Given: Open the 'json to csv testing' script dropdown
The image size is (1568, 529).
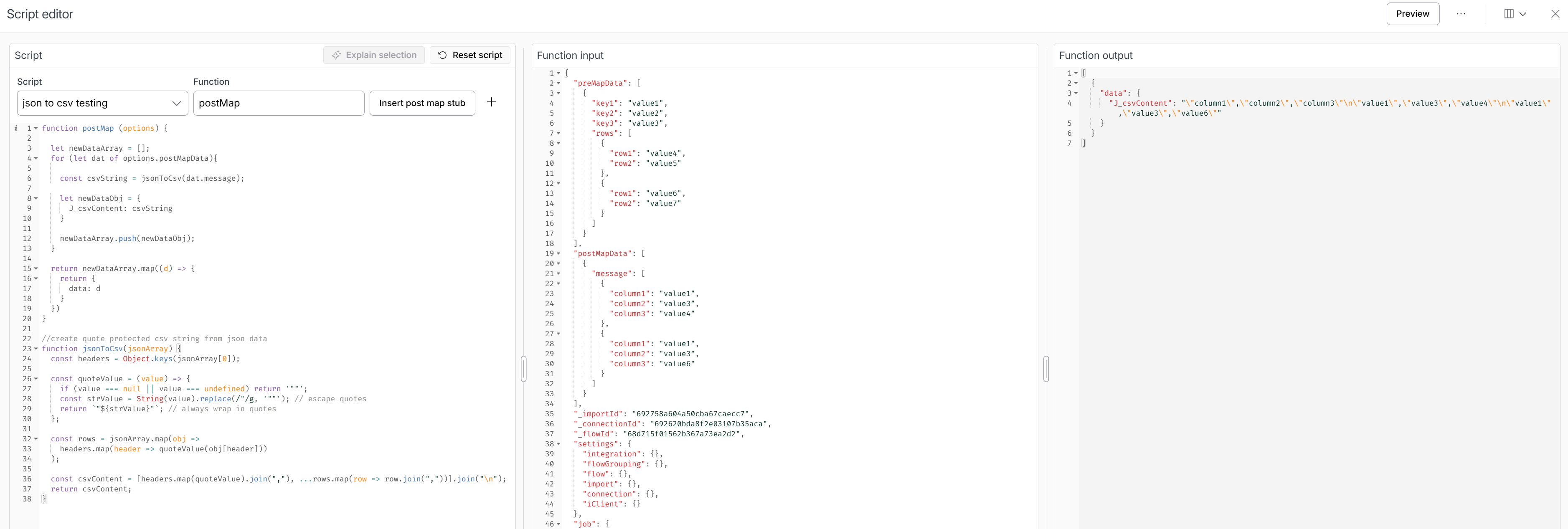Looking at the screenshot, I should [102, 103].
